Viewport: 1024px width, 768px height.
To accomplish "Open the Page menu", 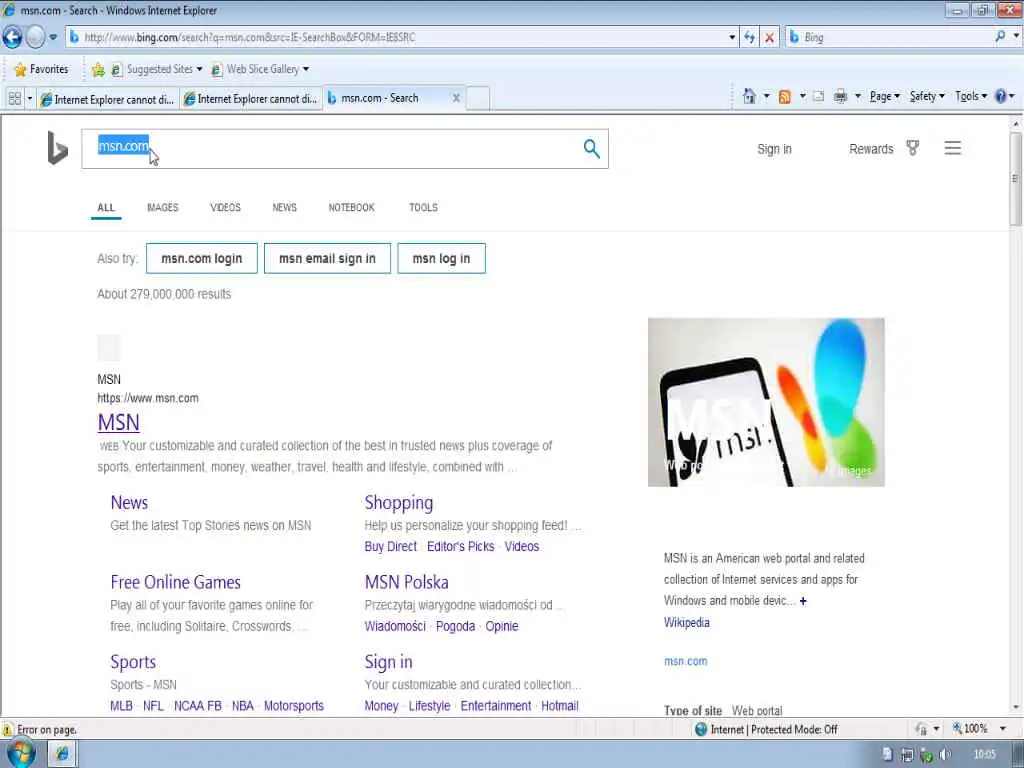I will [884, 97].
